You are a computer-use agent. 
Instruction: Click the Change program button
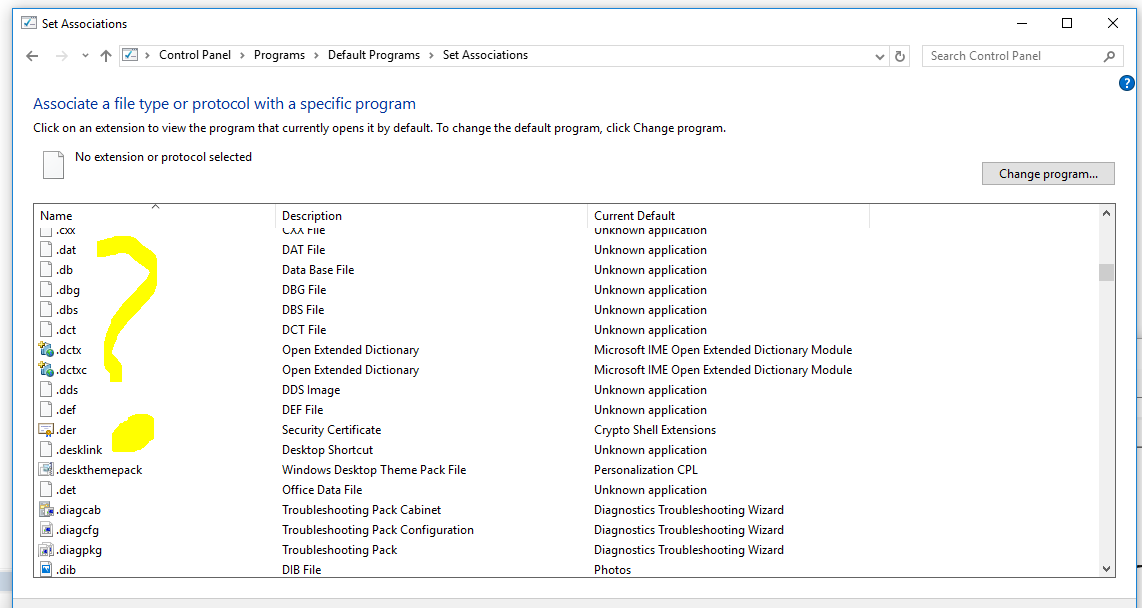(x=1048, y=173)
